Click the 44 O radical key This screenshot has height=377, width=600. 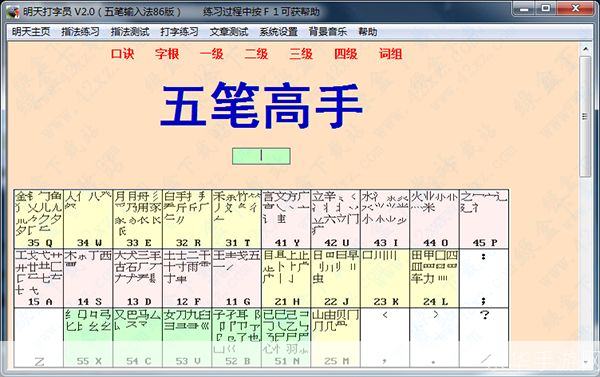(x=435, y=219)
